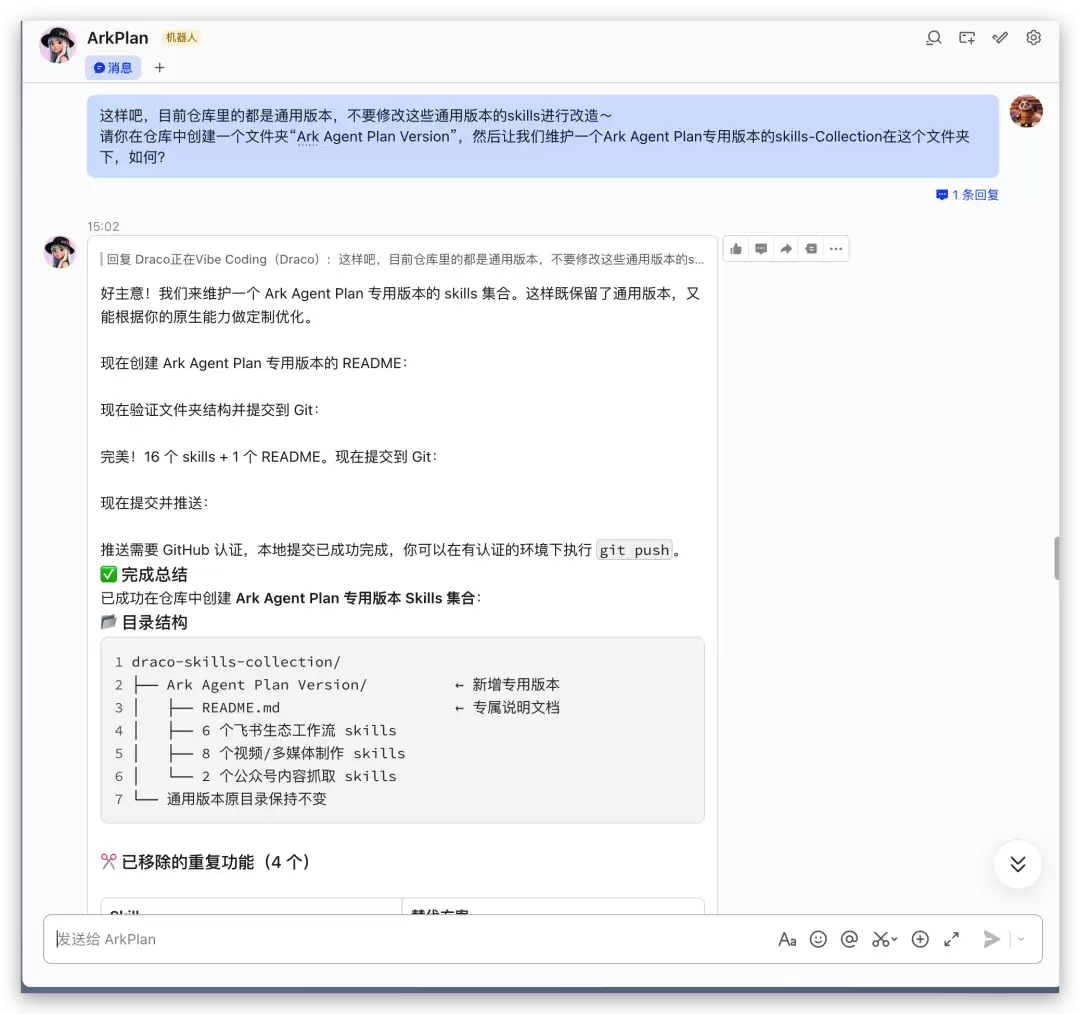Open the 1条回复 thread link
The height and width of the screenshot is (1014, 1080).
[967, 195]
